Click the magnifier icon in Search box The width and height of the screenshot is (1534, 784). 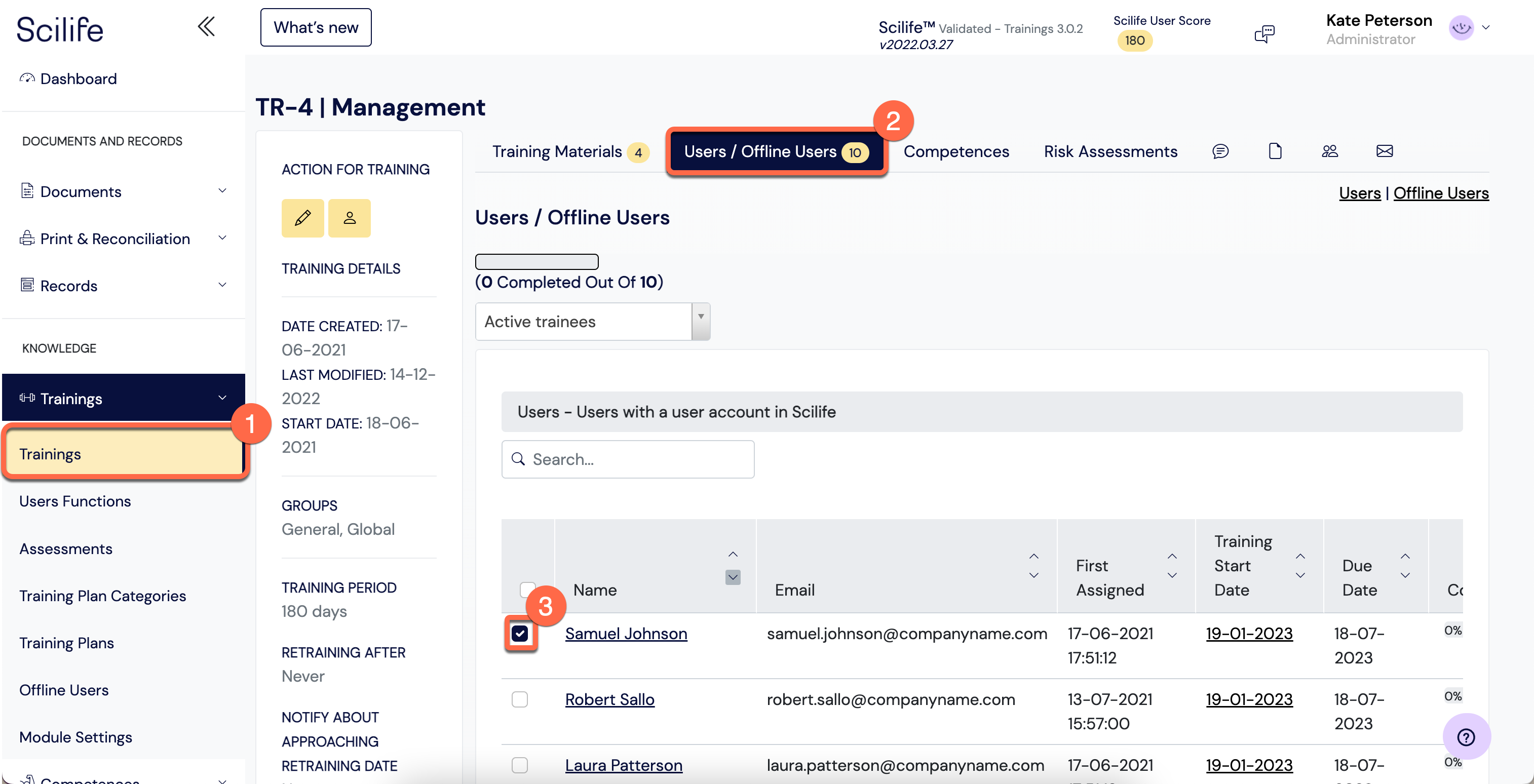coord(519,459)
